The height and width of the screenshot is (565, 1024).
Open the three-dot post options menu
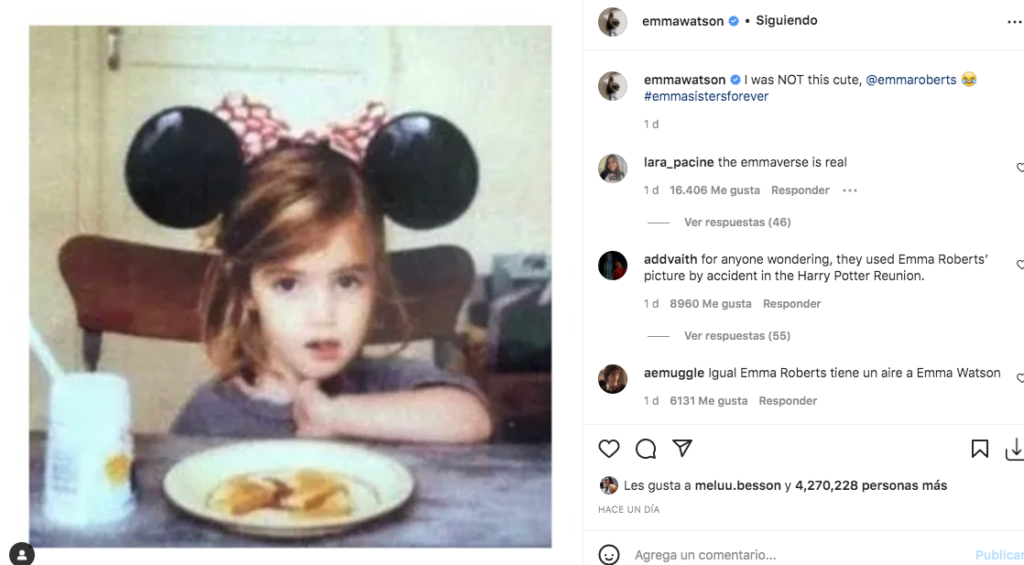(x=1014, y=21)
